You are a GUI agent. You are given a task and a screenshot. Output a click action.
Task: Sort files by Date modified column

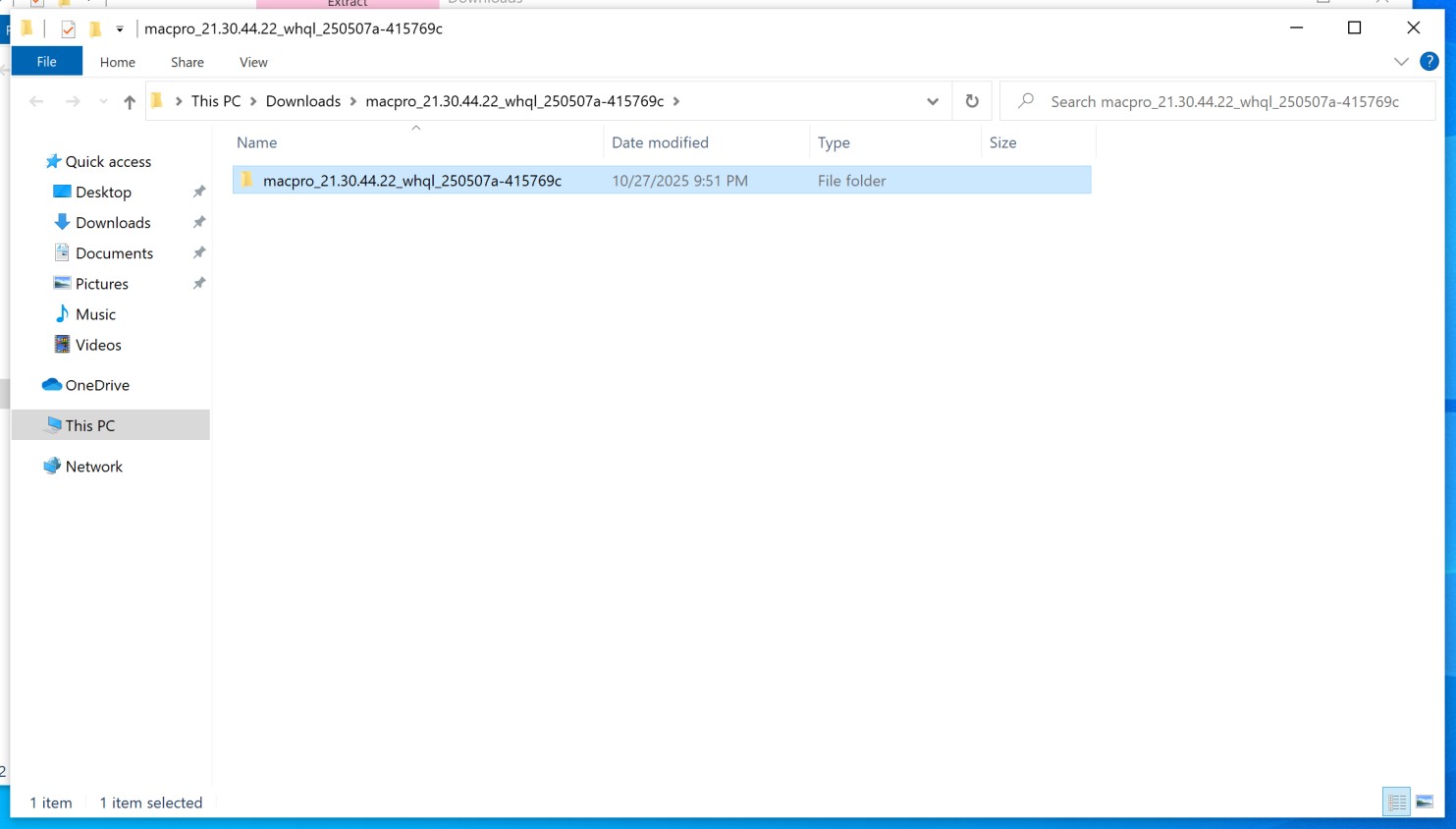pyautogui.click(x=660, y=142)
